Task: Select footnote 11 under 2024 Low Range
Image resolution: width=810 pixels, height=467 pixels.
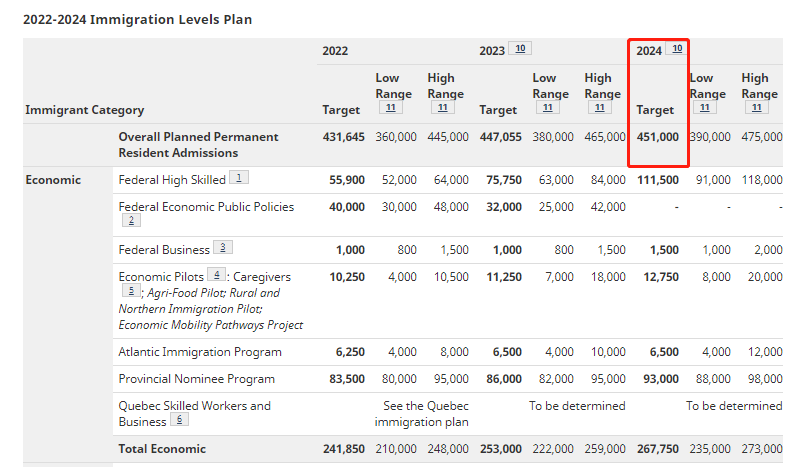Action: pos(705,108)
